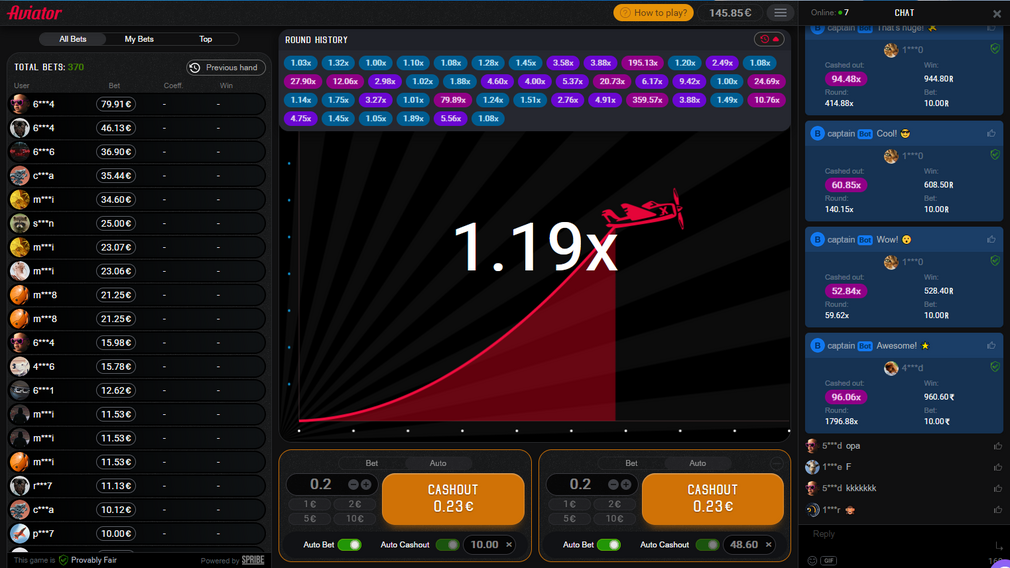1010x568 pixels.
Task: Click the 145.85€ balance display
Action: pos(730,13)
